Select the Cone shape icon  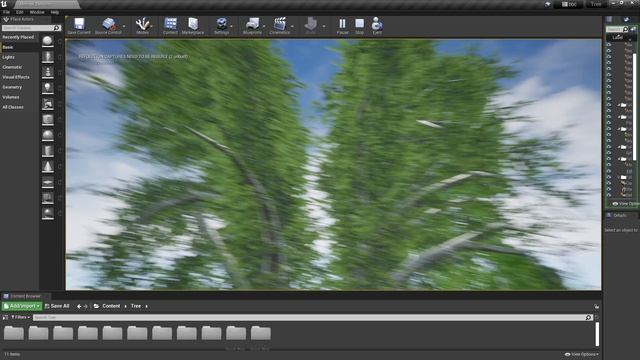[48, 167]
